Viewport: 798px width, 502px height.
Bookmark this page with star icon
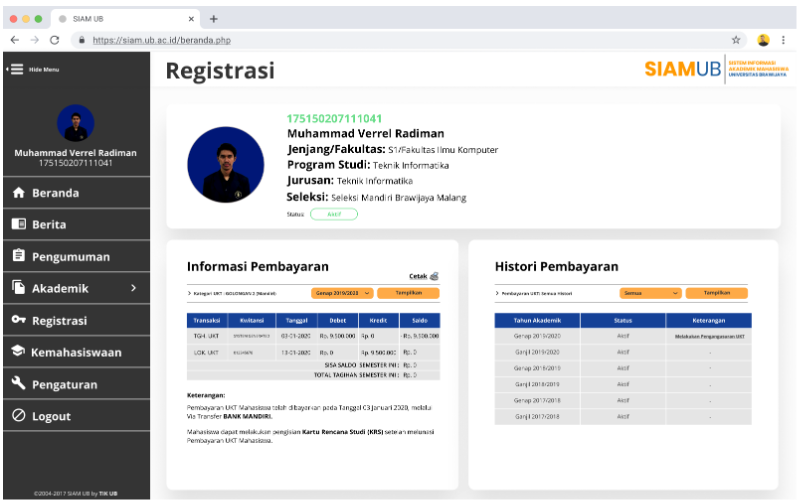[736, 40]
